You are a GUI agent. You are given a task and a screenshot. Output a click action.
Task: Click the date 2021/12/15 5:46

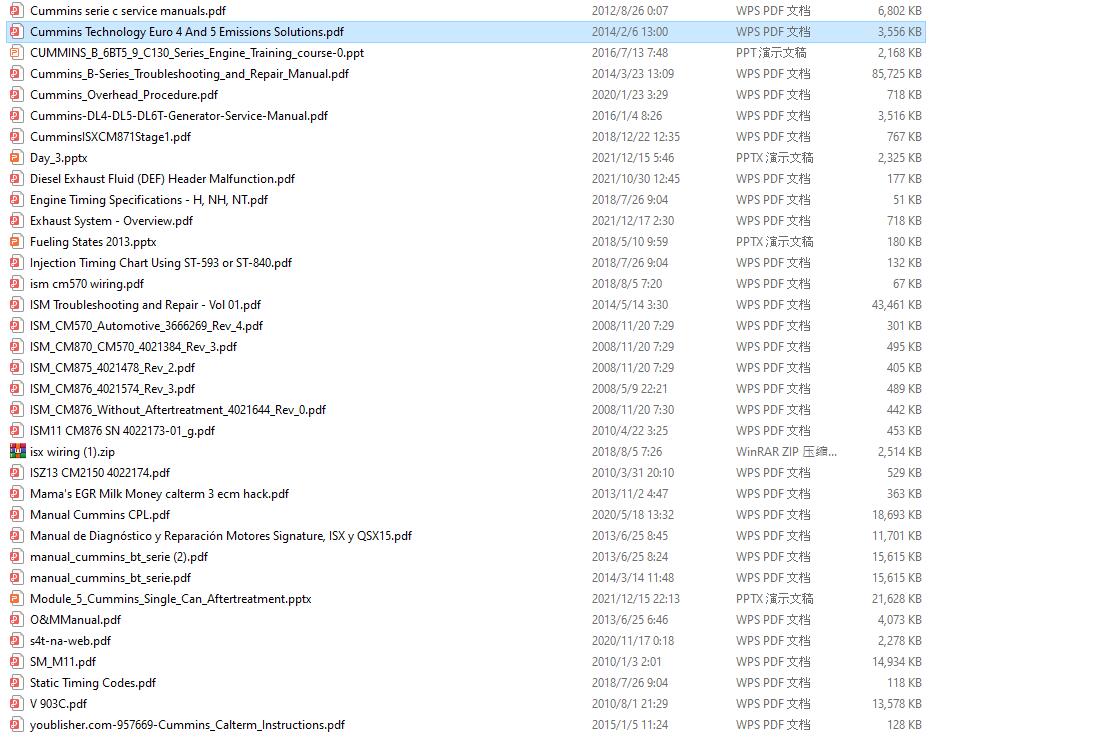pyautogui.click(x=633, y=158)
